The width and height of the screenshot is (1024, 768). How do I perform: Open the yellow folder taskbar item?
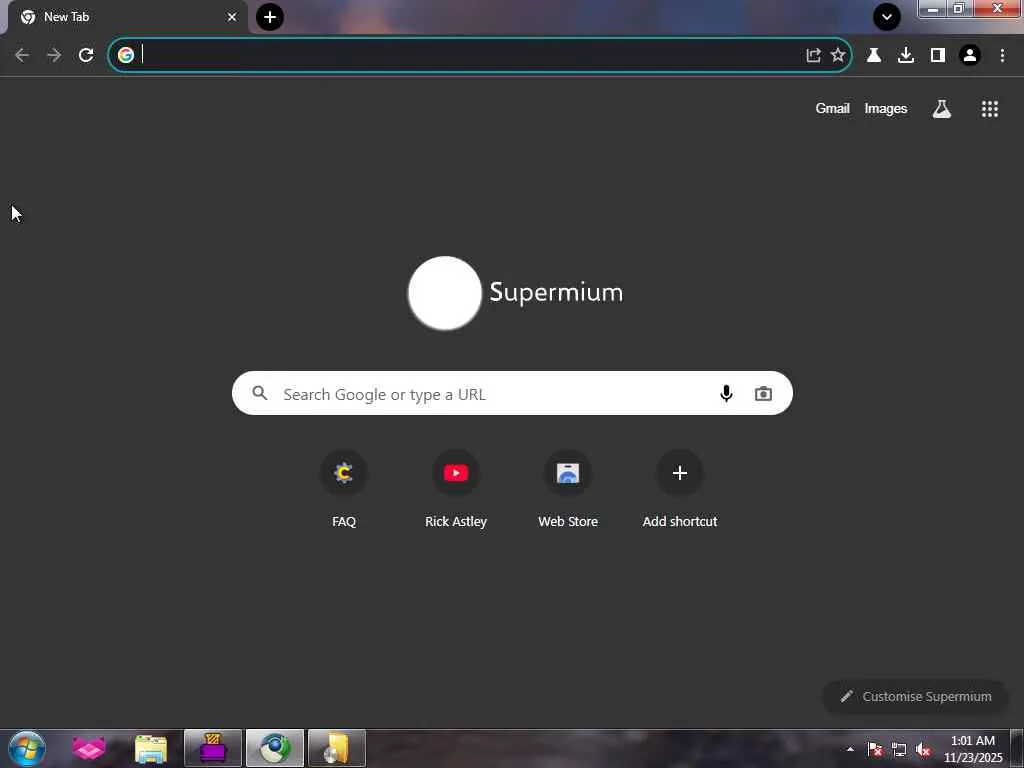(x=337, y=748)
